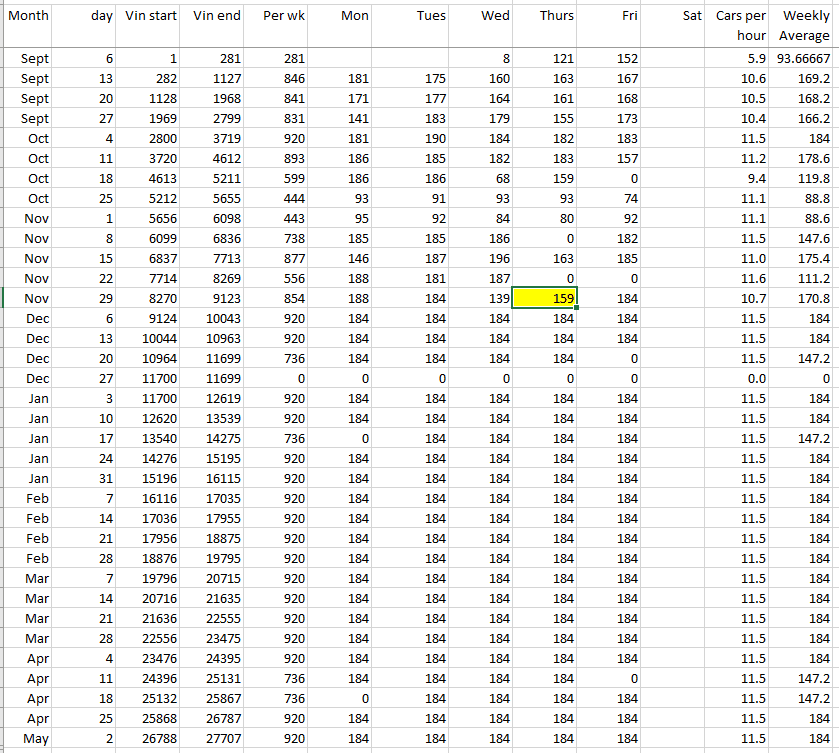This screenshot has height=753, width=839.
Task: Click the 'Vin start' header cell
Action: click(150, 16)
